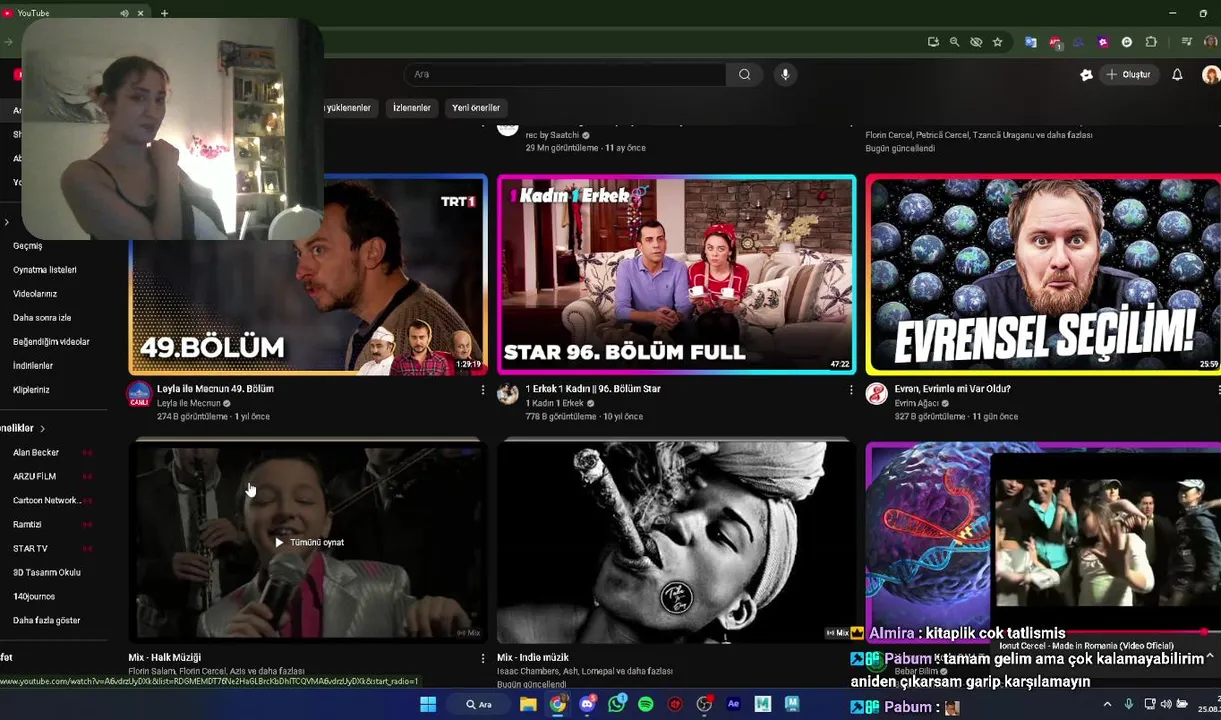Click the taskbar Ara search box
Image resolution: width=1221 pixels, height=720 pixels.
(479, 705)
